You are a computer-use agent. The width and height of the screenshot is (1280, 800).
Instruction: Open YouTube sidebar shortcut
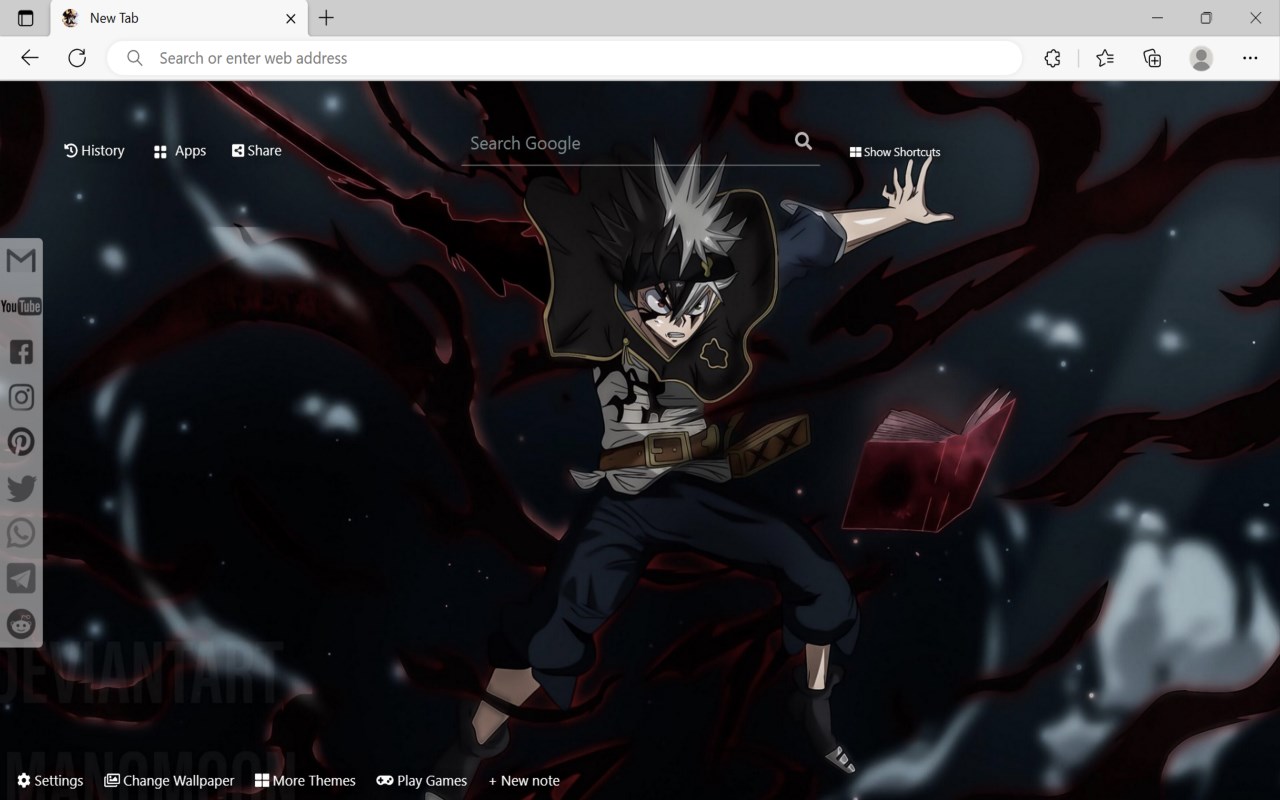[x=21, y=306]
